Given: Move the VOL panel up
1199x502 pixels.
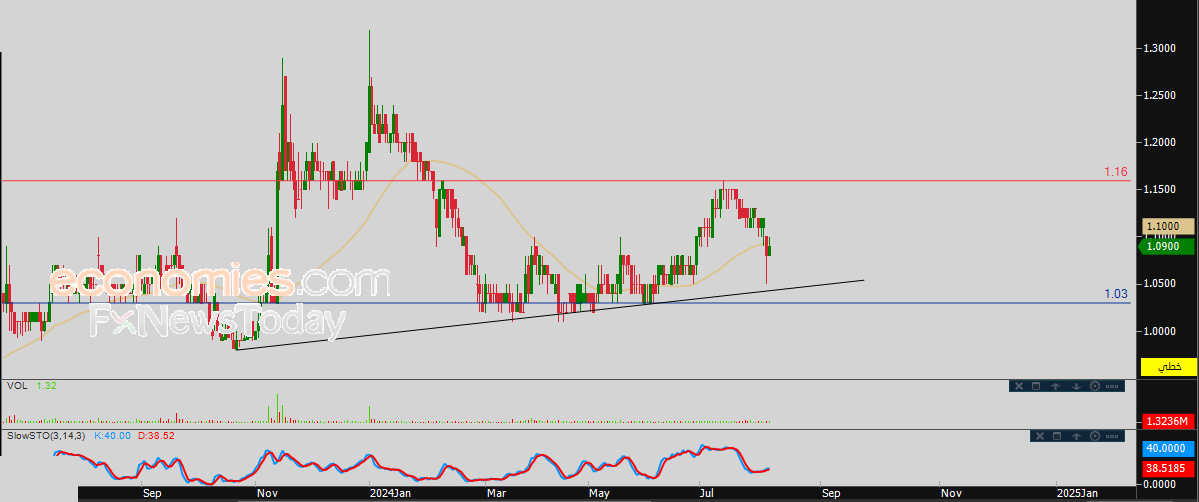Looking at the screenshot, I should click(1055, 386).
